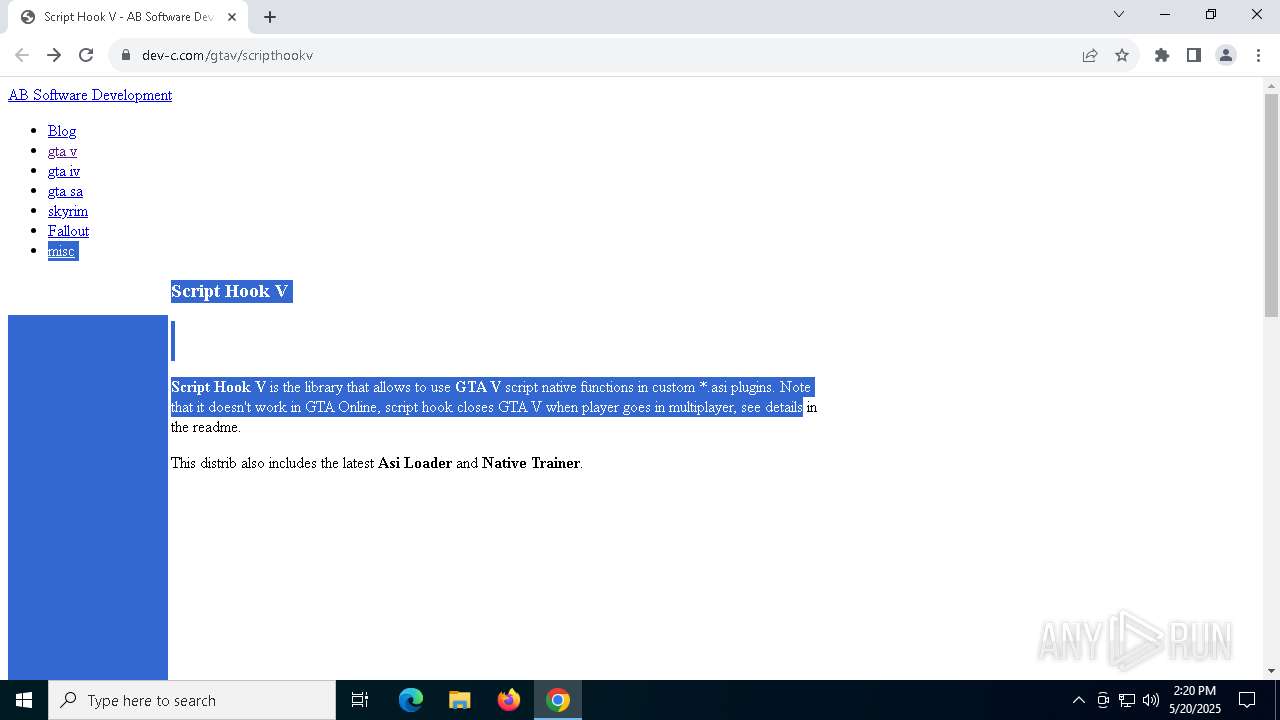The width and height of the screenshot is (1280, 720).
Task: Open Chrome three-dot menu
Action: 1258,55
